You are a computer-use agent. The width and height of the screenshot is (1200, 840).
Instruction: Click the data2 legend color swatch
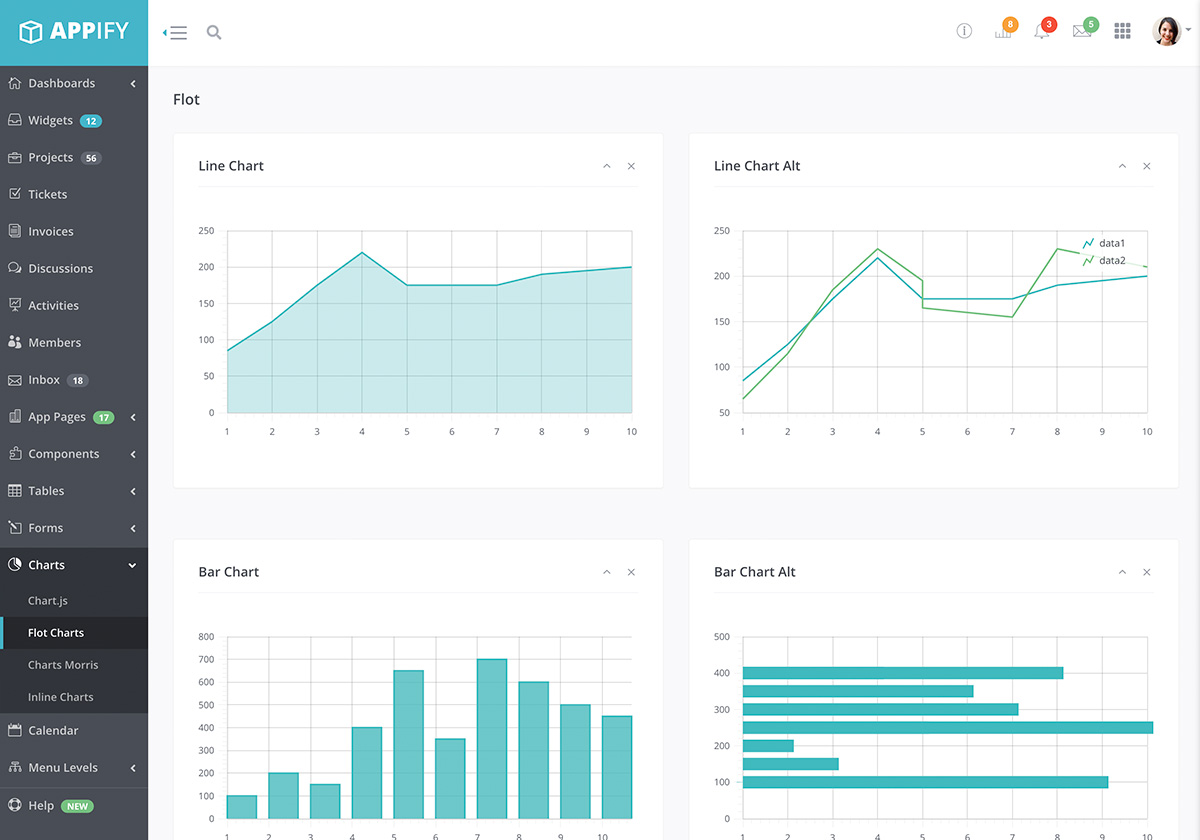(1088, 261)
